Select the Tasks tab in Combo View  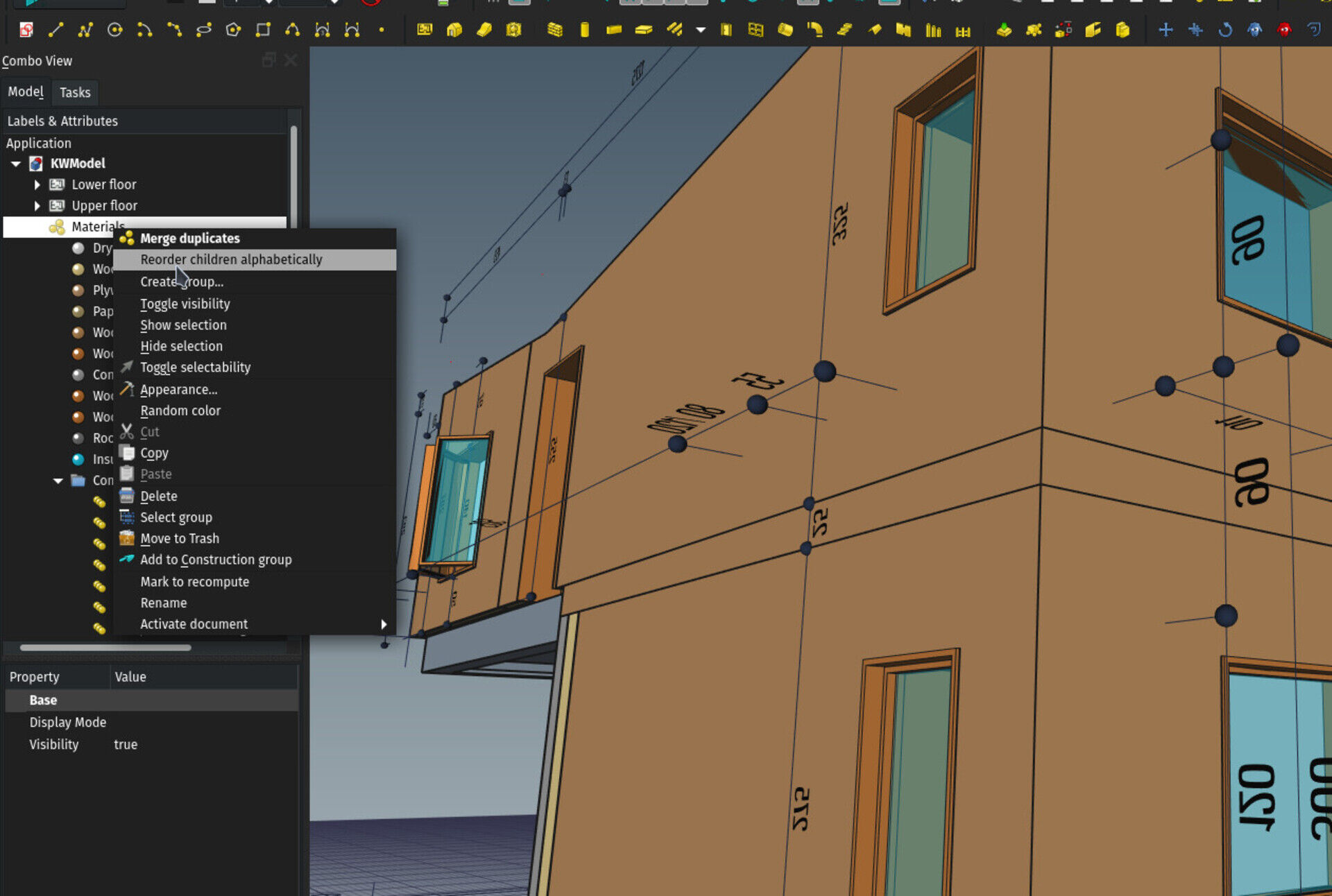pyautogui.click(x=74, y=91)
